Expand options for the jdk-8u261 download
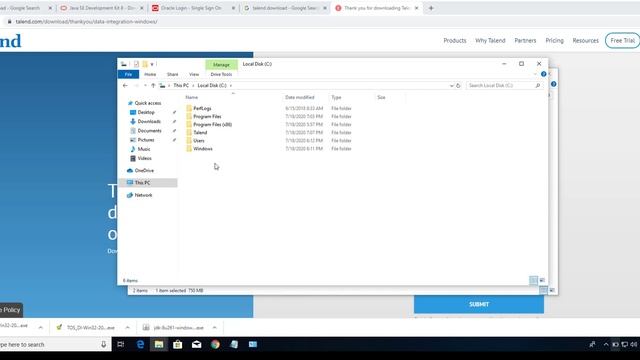The image size is (640, 360). (214, 327)
